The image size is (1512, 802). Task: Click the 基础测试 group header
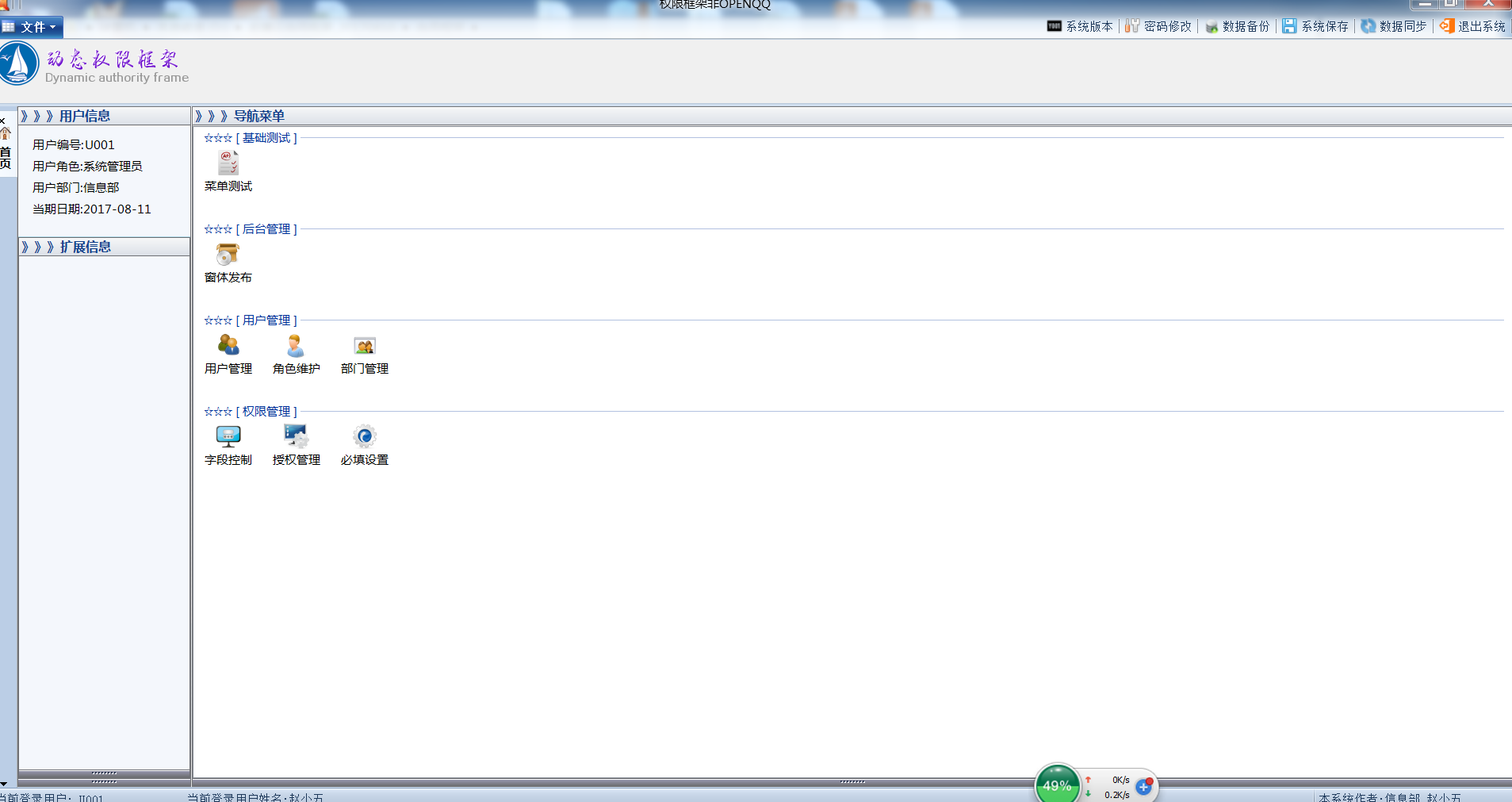tap(266, 138)
